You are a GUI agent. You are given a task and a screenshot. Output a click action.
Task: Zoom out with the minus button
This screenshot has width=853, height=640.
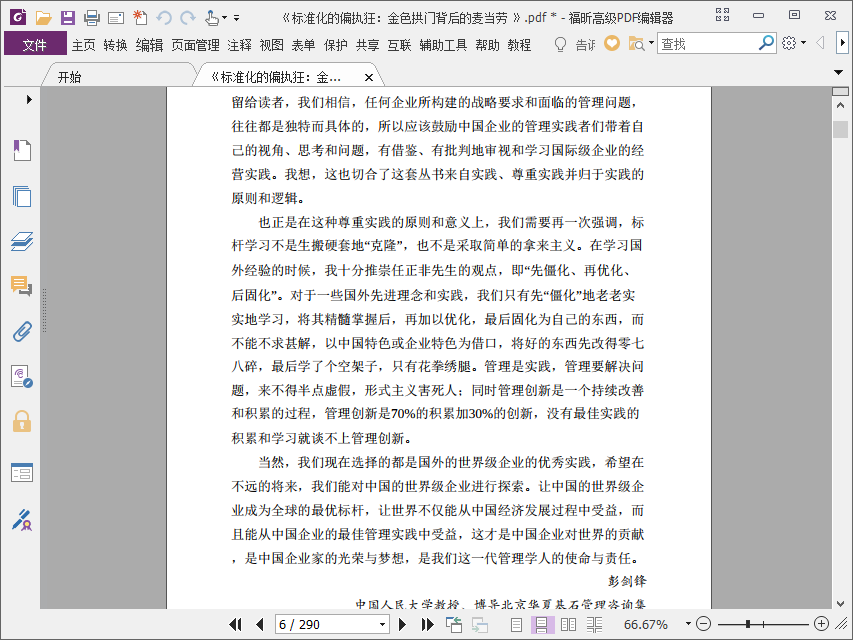(703, 624)
